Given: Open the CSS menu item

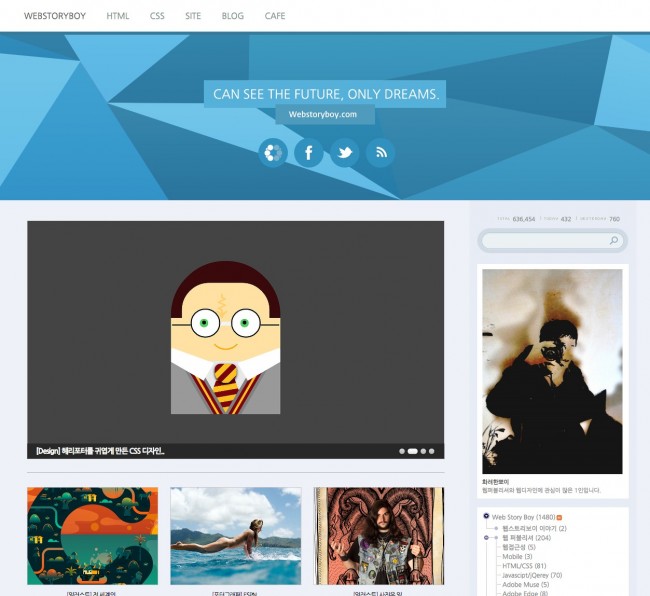Looking at the screenshot, I should (157, 16).
